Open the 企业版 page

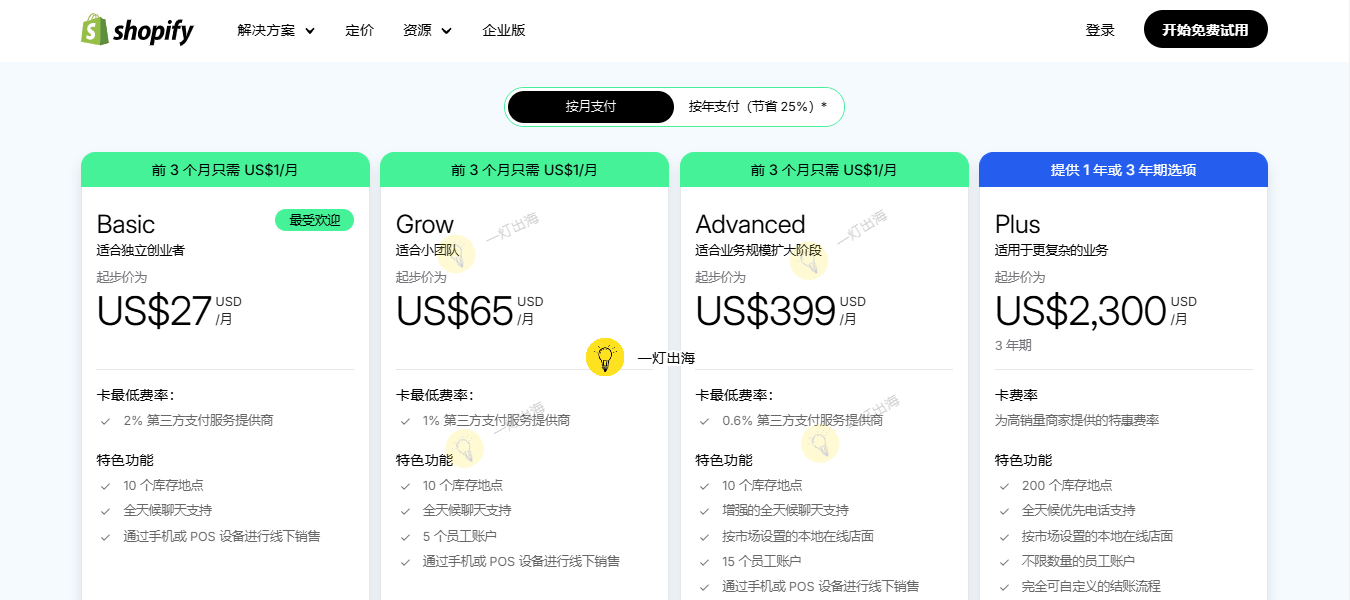505,30
